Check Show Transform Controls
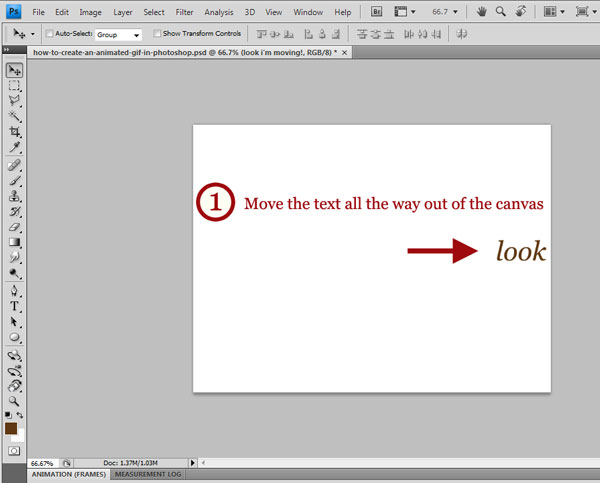 point(156,34)
